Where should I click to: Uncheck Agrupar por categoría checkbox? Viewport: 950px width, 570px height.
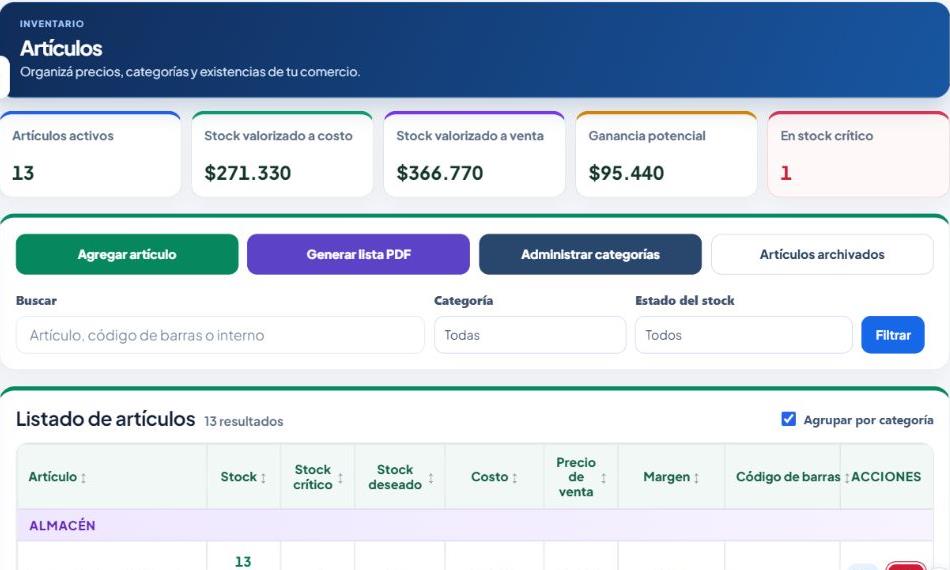[788, 419]
